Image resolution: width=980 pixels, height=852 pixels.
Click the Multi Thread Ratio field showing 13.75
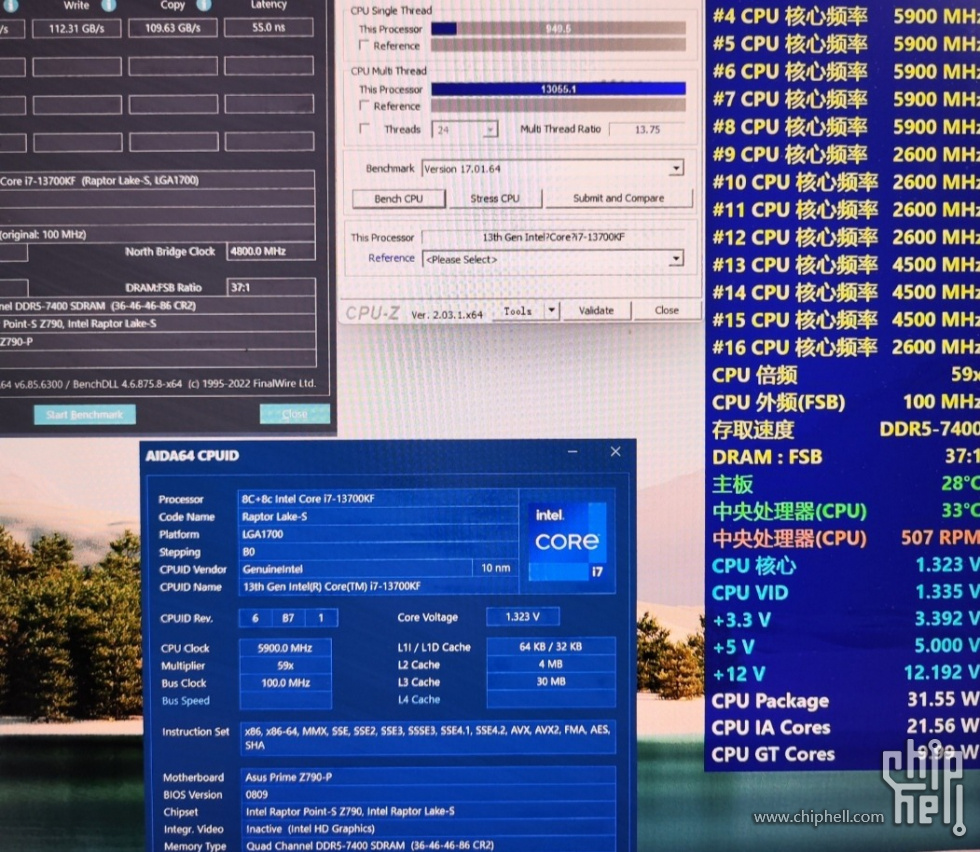(647, 129)
